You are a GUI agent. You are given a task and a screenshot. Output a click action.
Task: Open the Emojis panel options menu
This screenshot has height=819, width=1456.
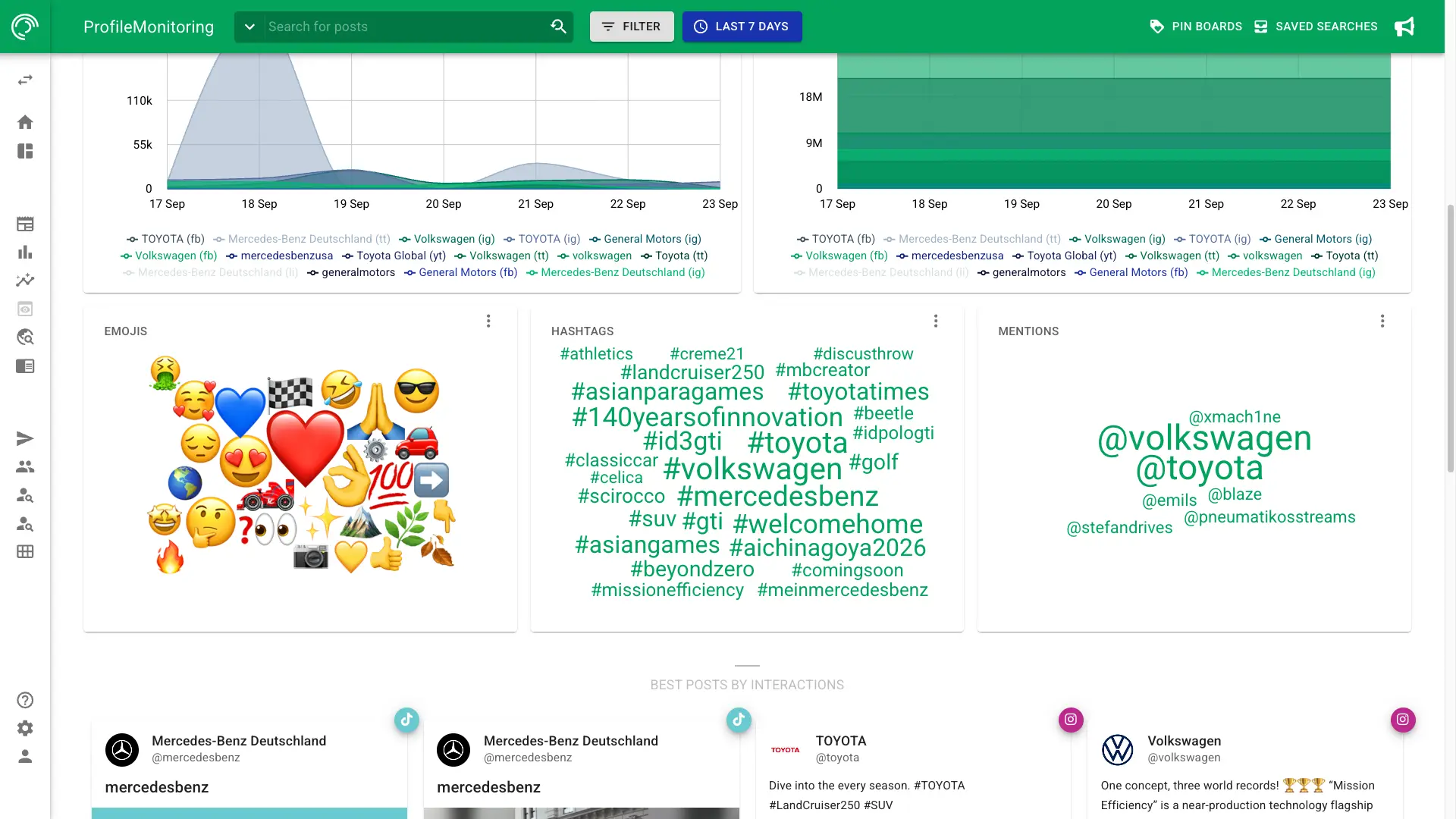488,321
